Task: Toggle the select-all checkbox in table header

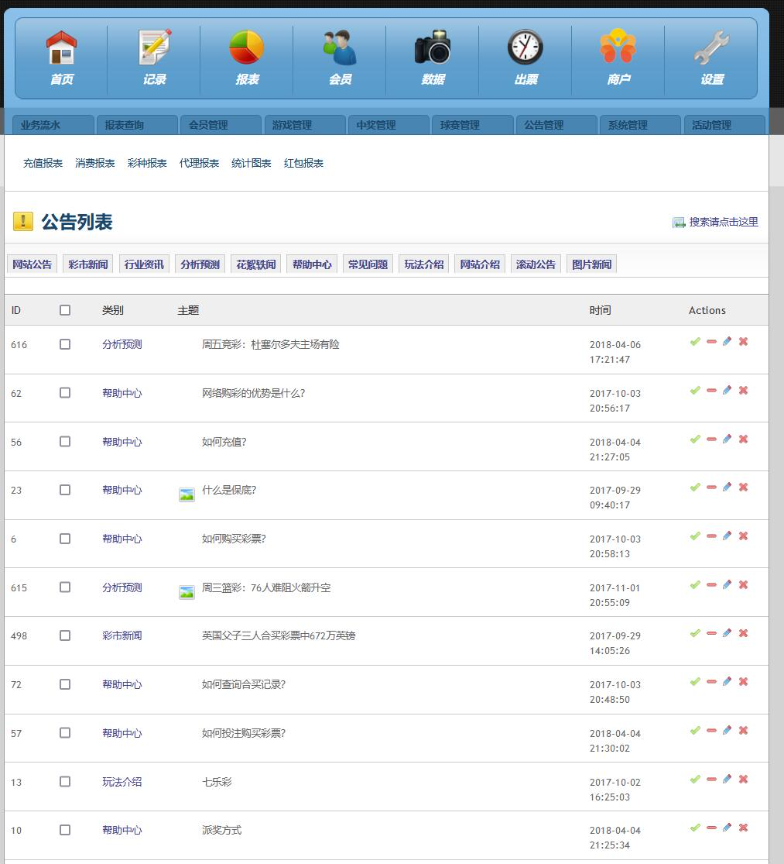Action: coord(65,310)
